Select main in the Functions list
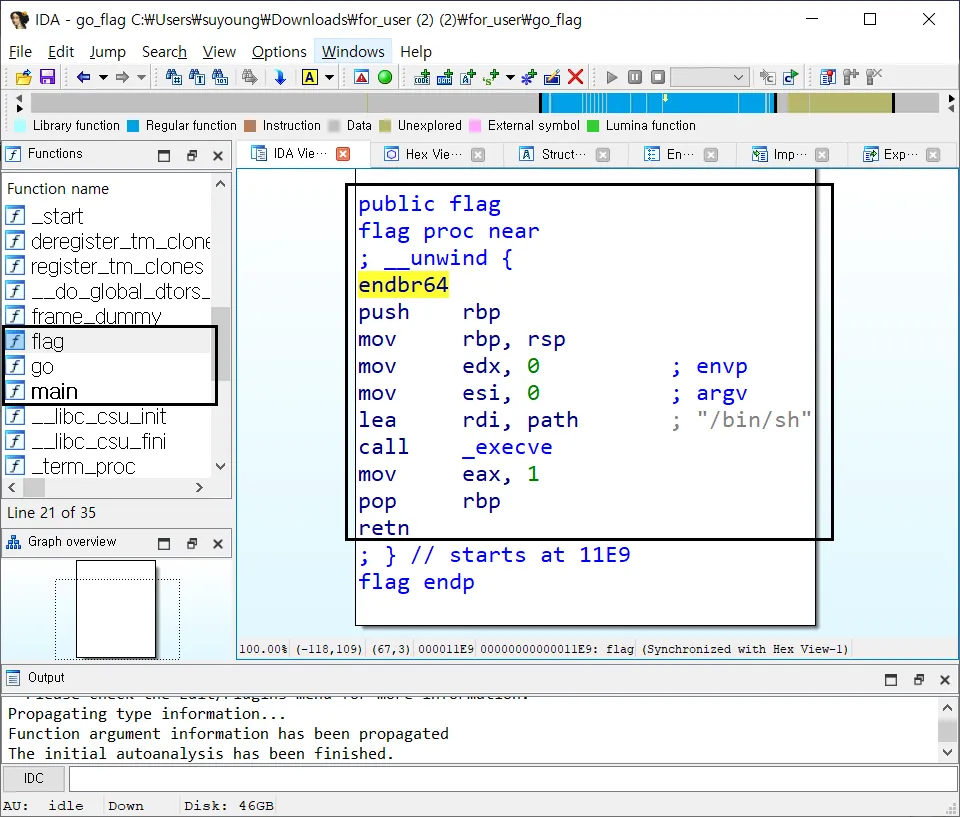 (54, 391)
